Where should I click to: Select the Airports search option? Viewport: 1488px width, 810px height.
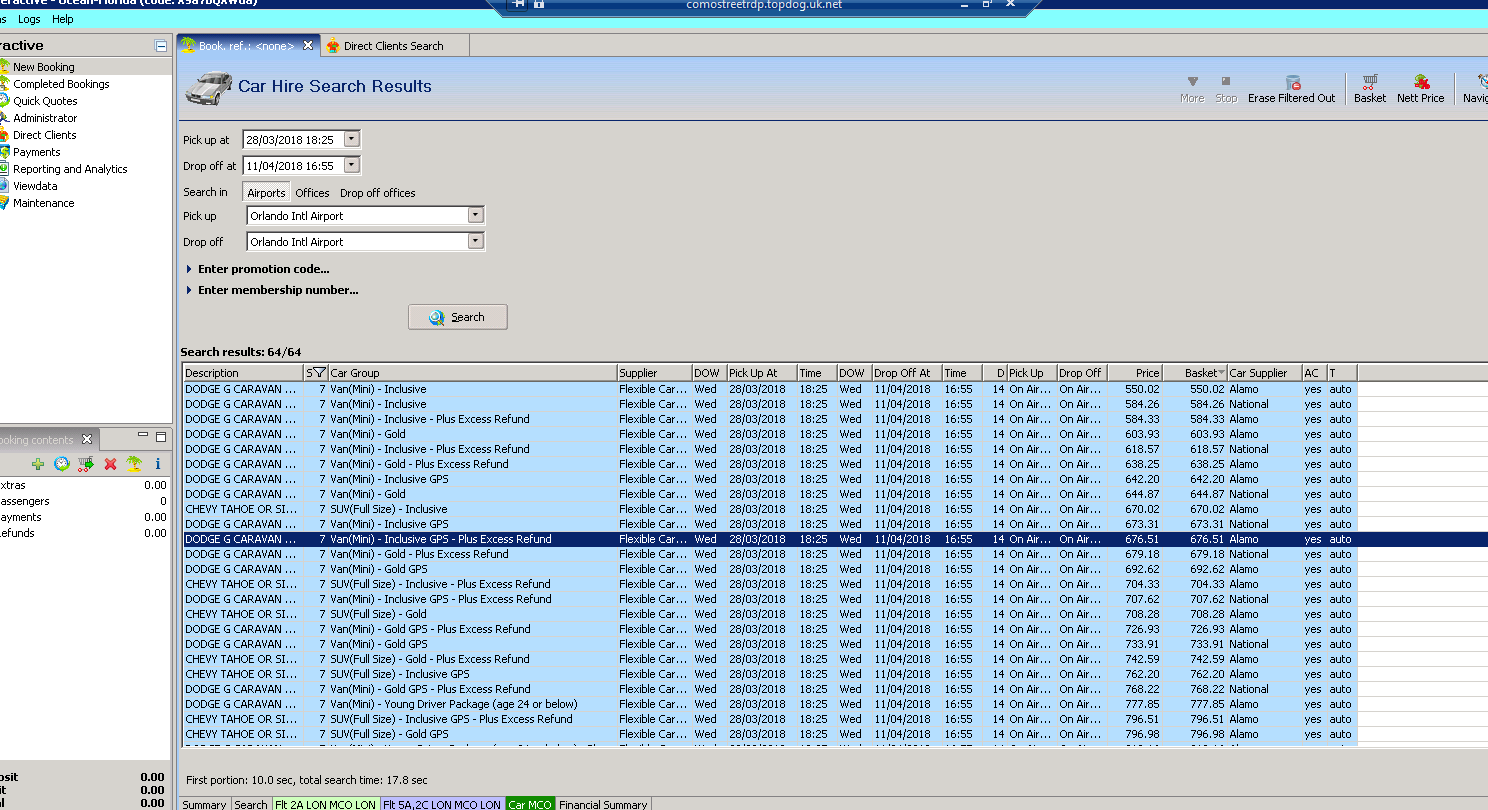coord(266,193)
